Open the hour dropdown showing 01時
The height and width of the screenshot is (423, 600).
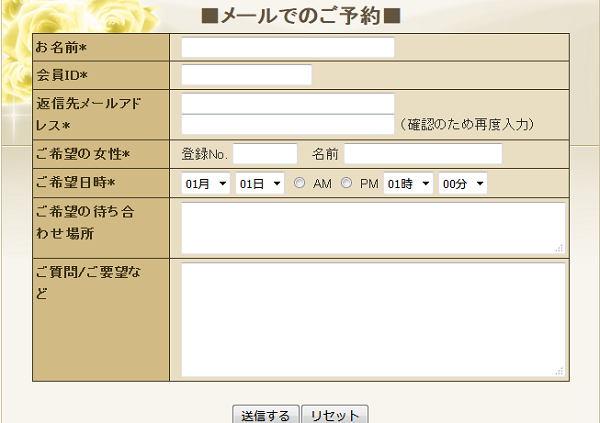point(408,184)
